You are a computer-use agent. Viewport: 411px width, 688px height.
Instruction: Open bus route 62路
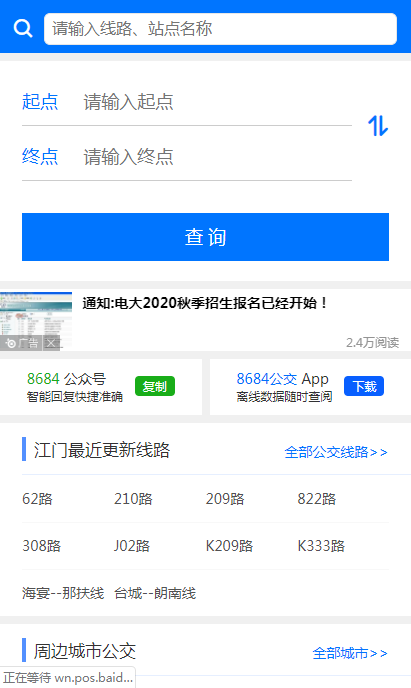click(37, 499)
